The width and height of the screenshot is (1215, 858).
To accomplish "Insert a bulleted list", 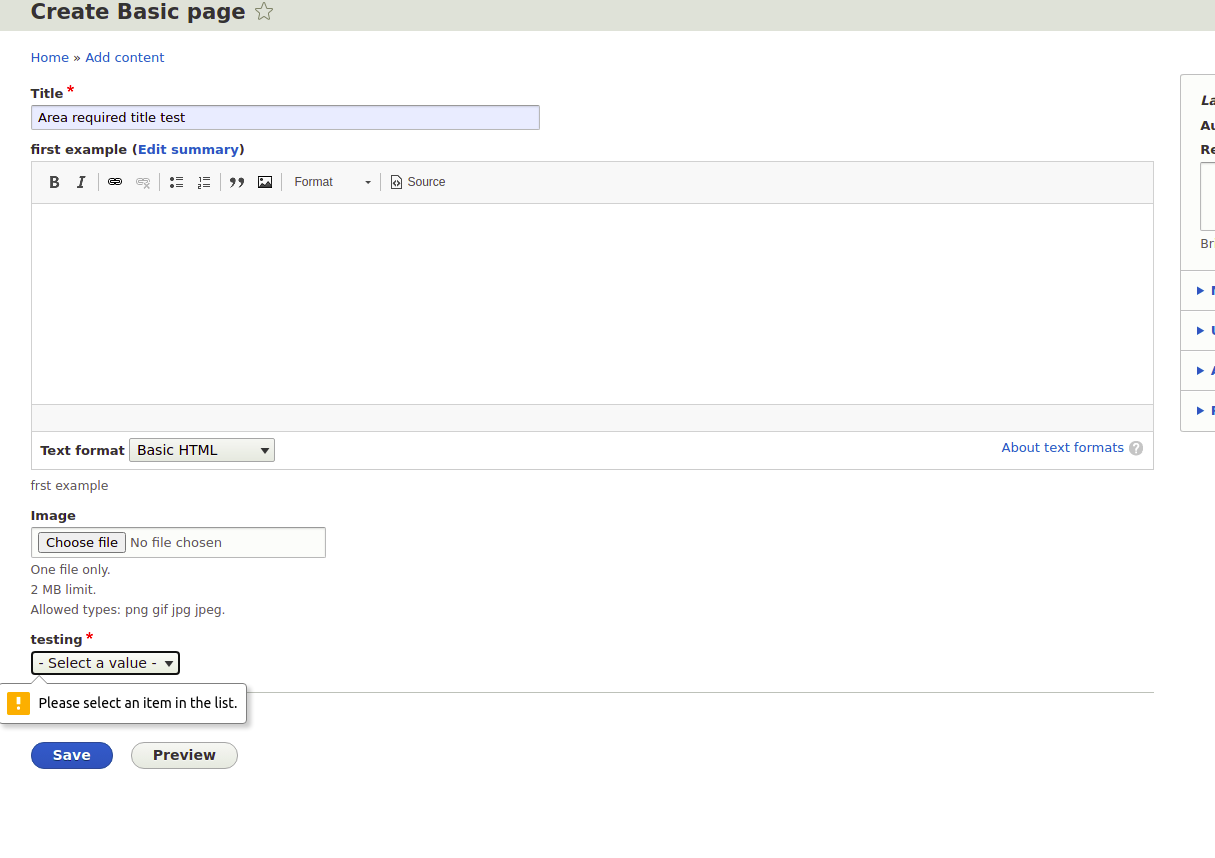I will click(176, 182).
